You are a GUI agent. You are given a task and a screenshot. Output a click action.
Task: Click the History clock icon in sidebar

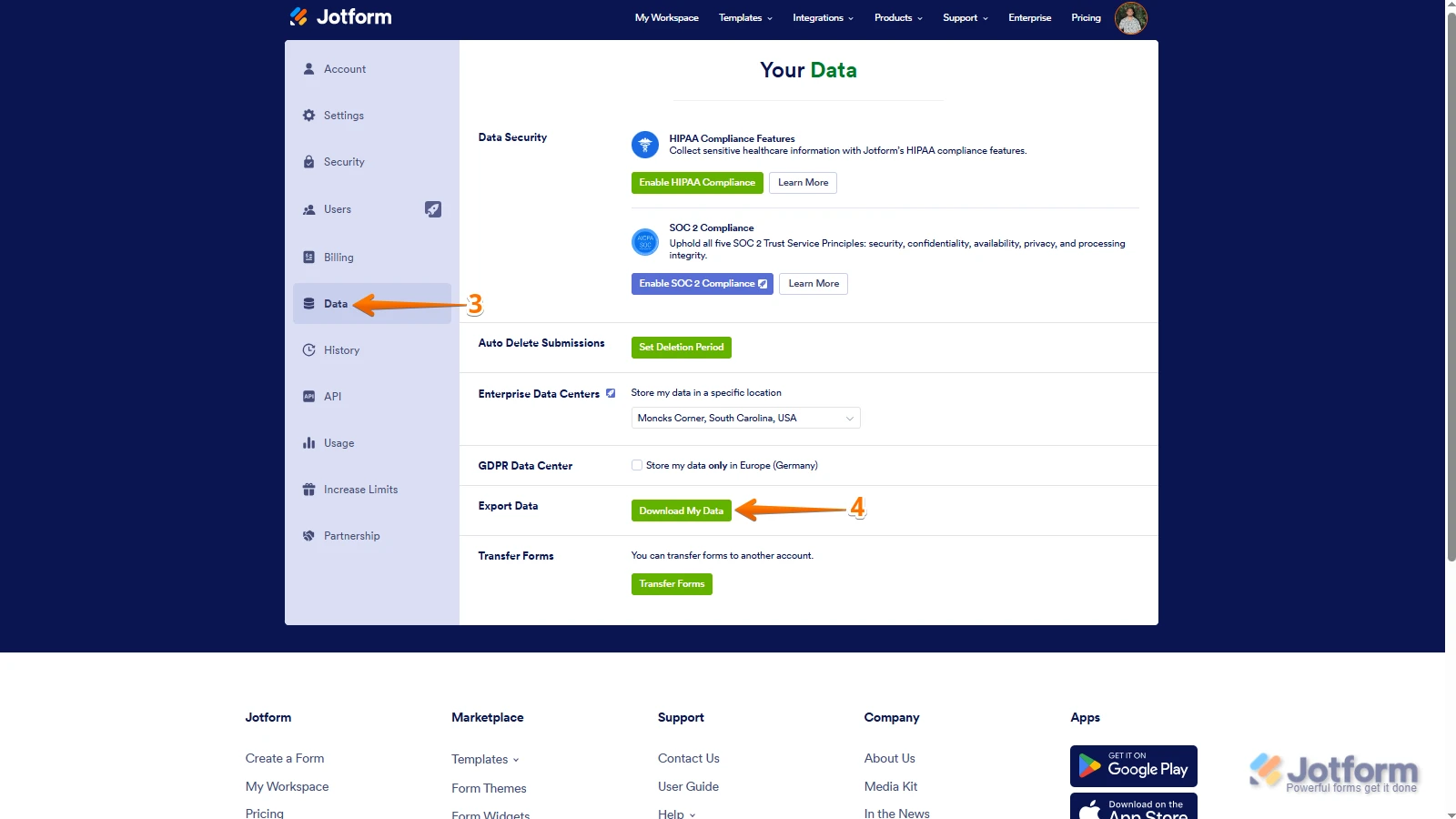[x=309, y=350]
